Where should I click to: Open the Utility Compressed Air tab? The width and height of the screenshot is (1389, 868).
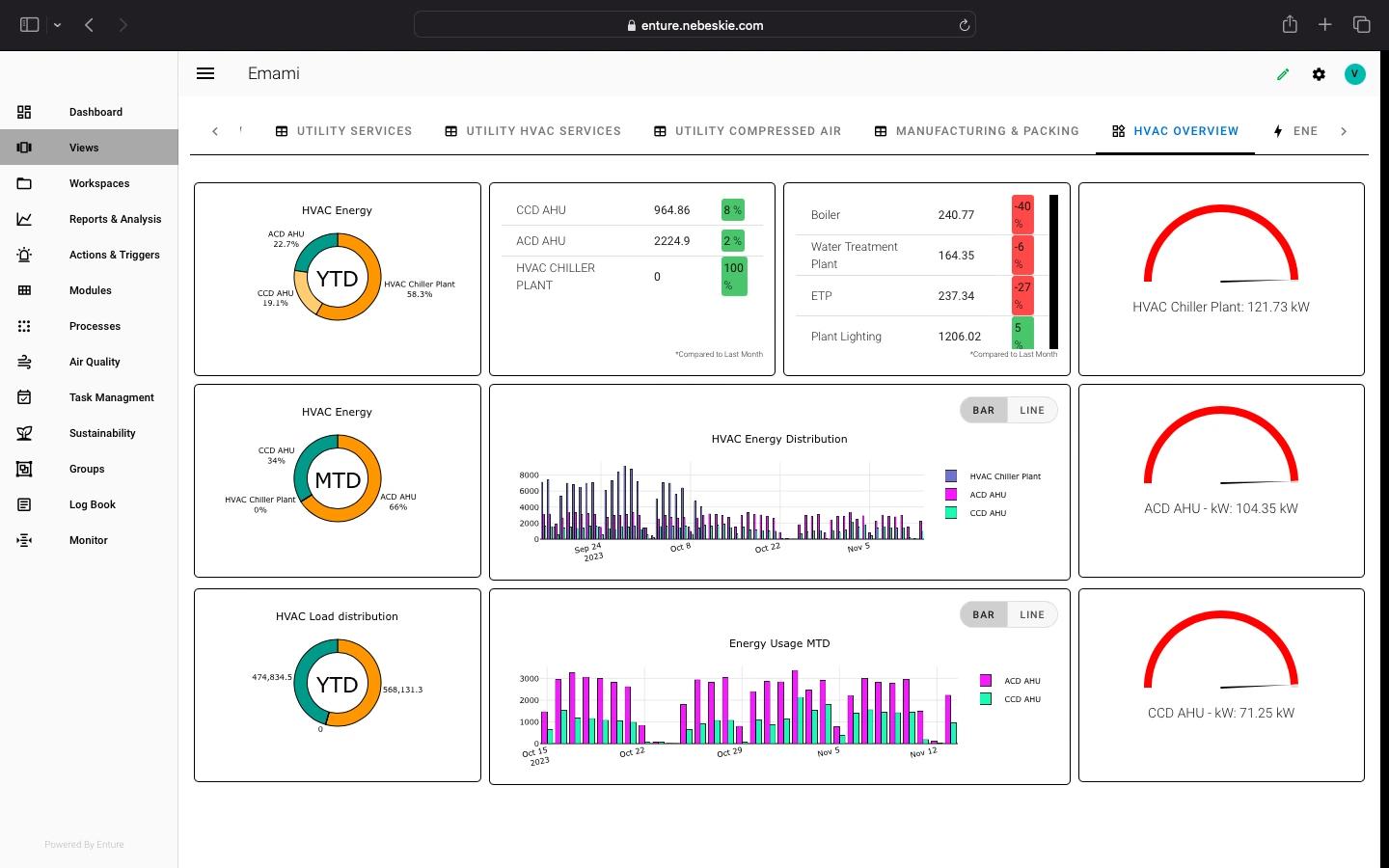coord(747,131)
